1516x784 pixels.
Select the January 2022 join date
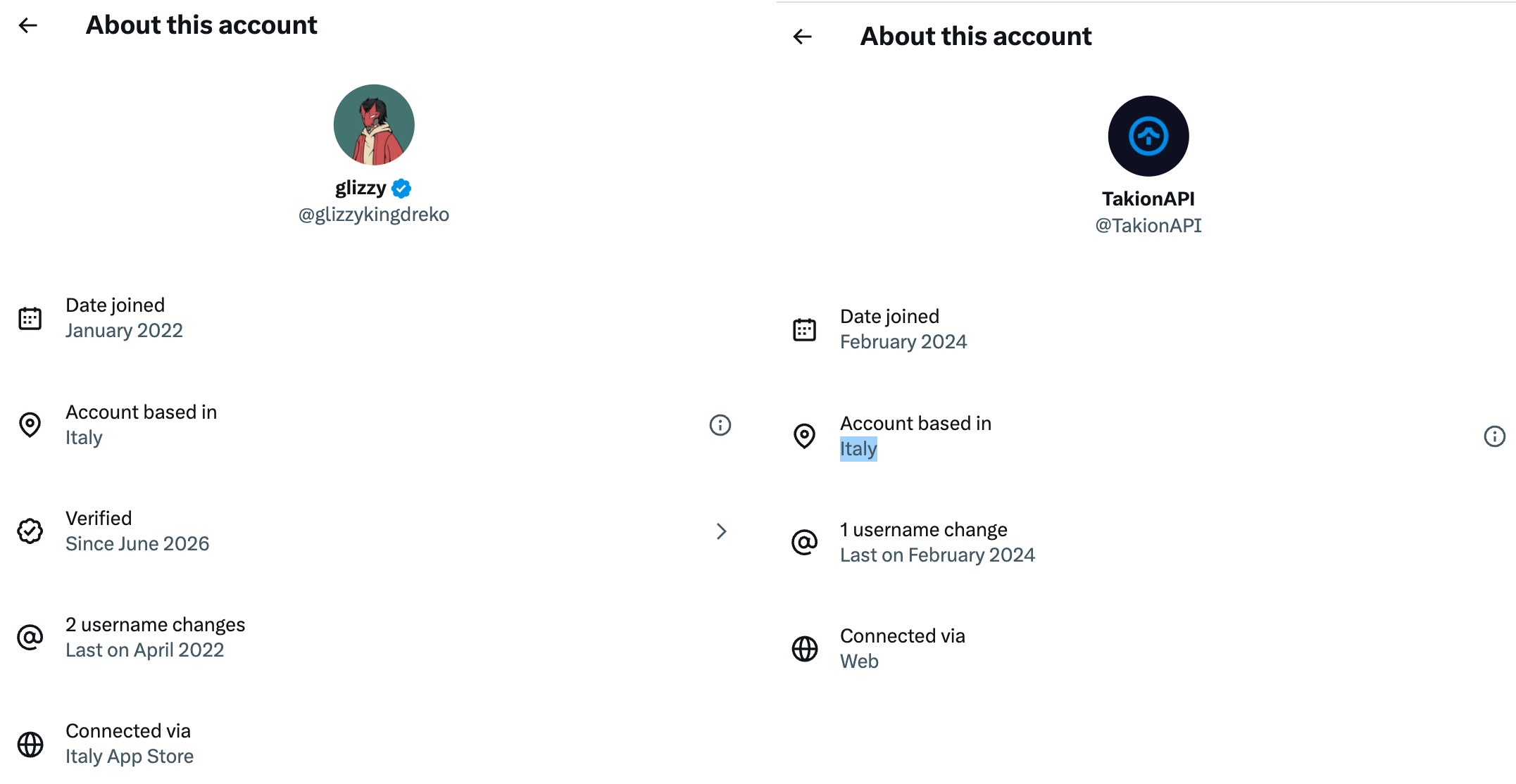tap(124, 331)
